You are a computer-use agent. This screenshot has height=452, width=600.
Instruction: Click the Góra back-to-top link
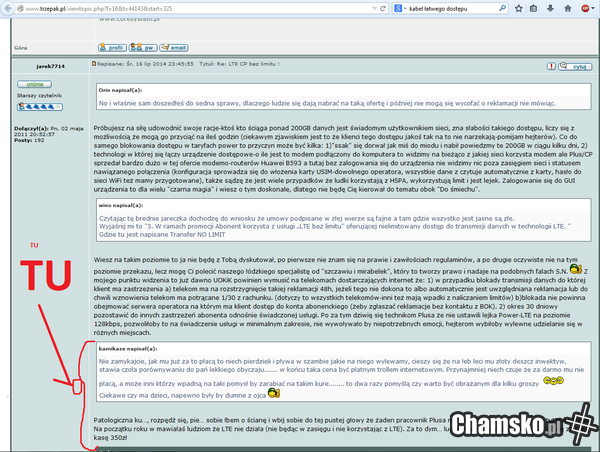point(22,47)
